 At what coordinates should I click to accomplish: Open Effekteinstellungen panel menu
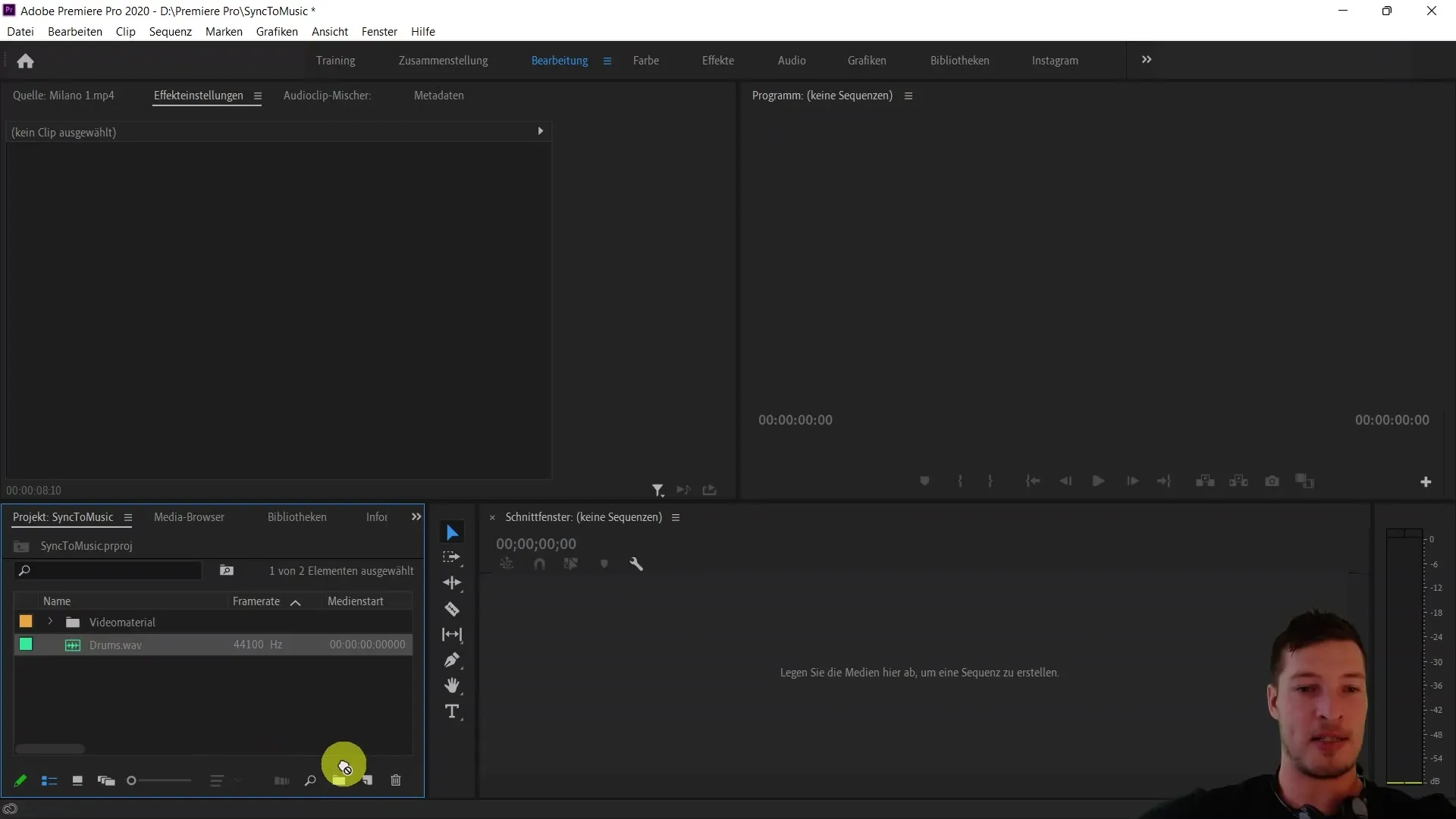258,96
